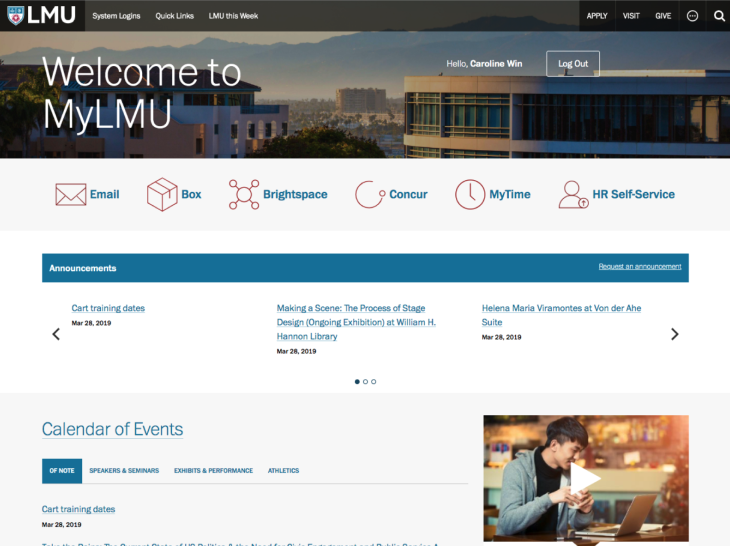Click the Apply button

point(597,16)
